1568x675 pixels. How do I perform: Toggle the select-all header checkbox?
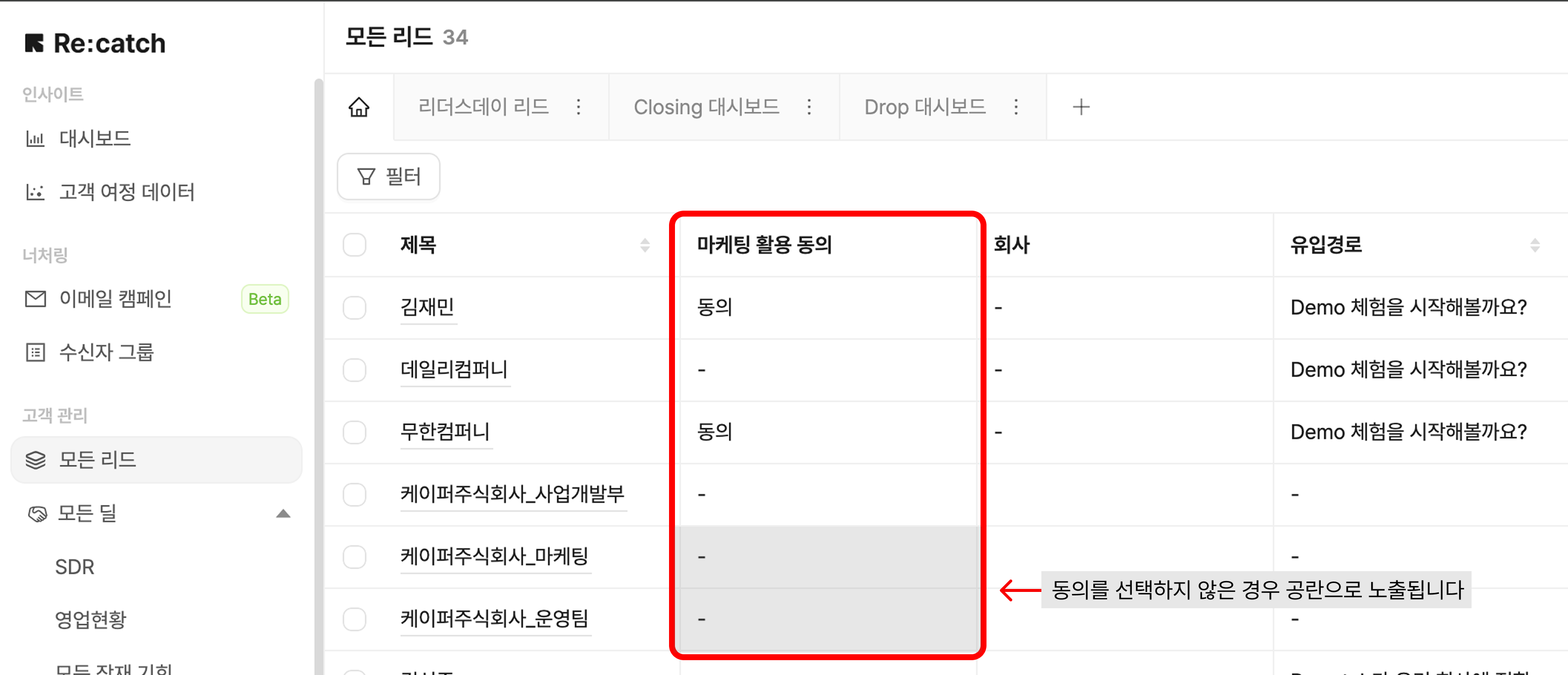click(x=354, y=245)
